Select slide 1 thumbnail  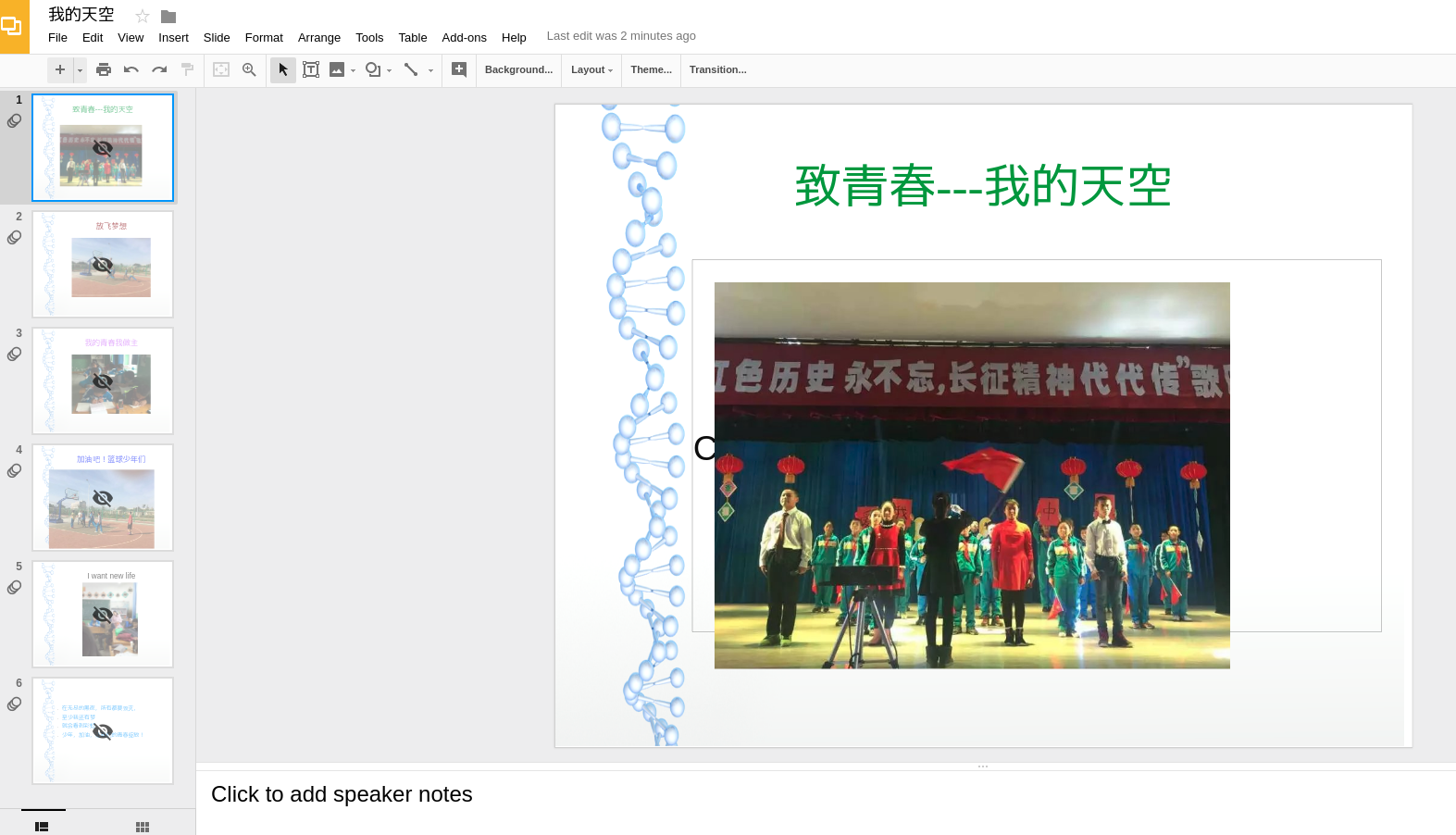click(103, 147)
